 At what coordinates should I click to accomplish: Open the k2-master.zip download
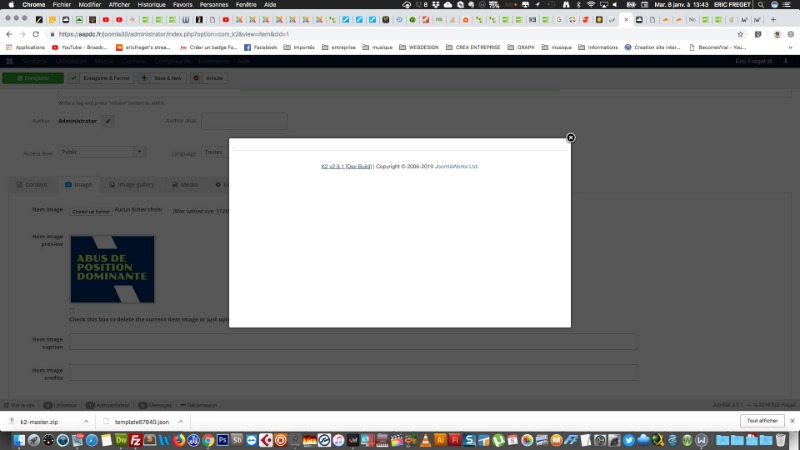(39, 422)
